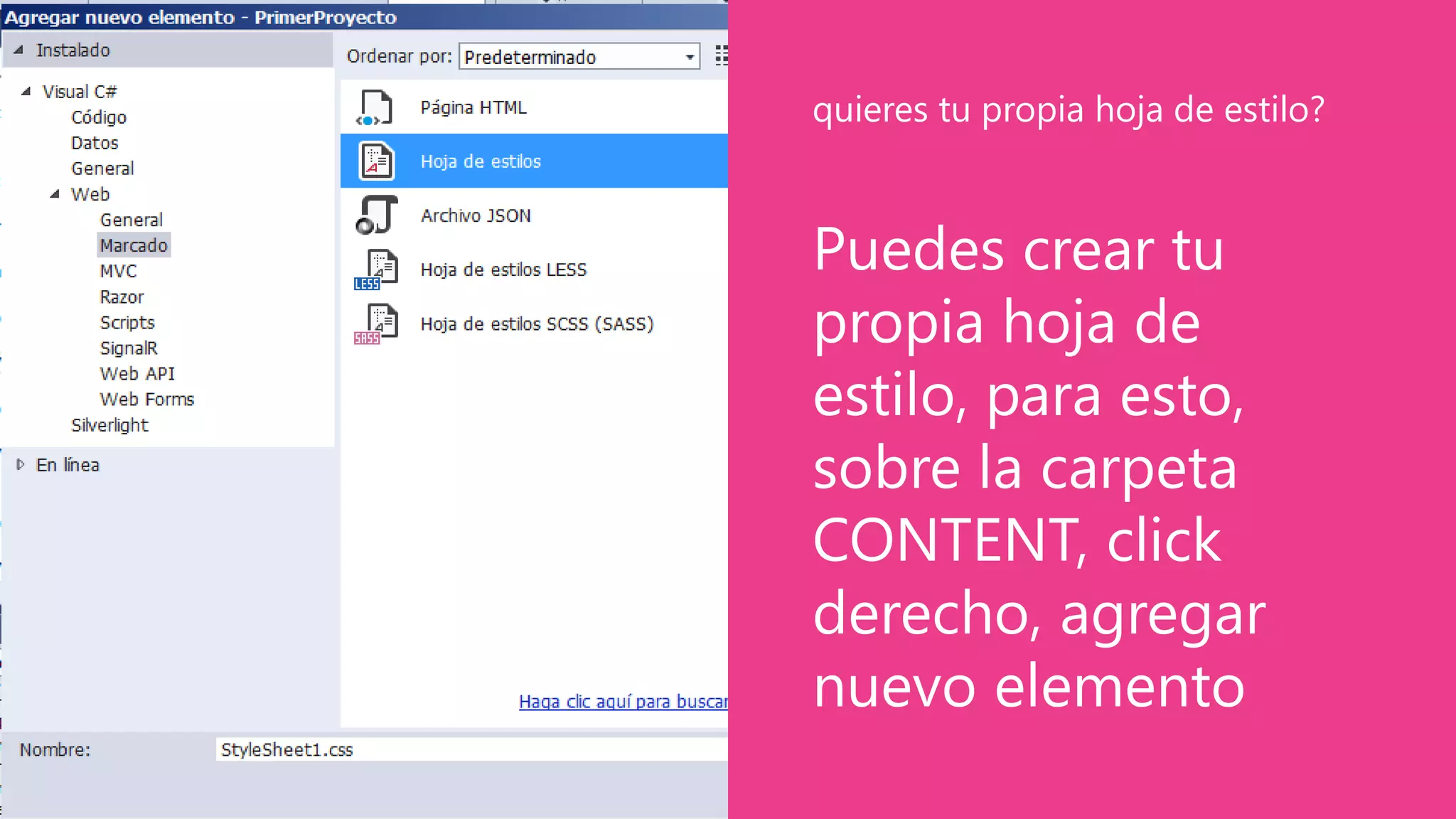Click the SCSS (SASS) stylesheet icon

point(376,323)
